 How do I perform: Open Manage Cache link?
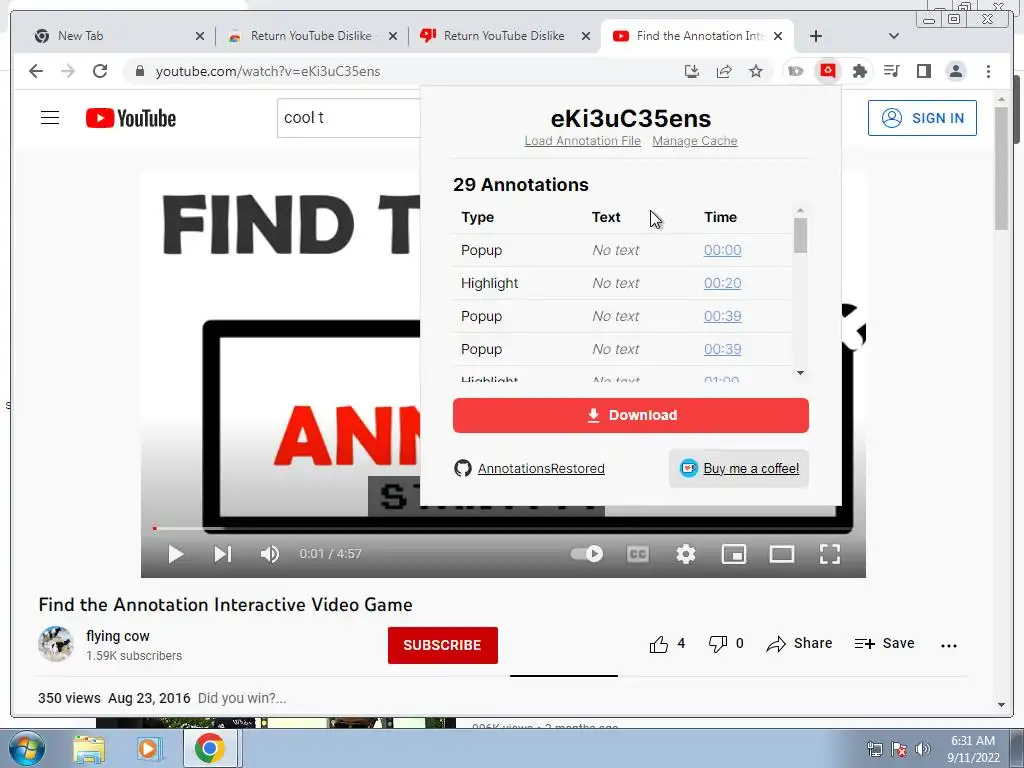pos(695,141)
